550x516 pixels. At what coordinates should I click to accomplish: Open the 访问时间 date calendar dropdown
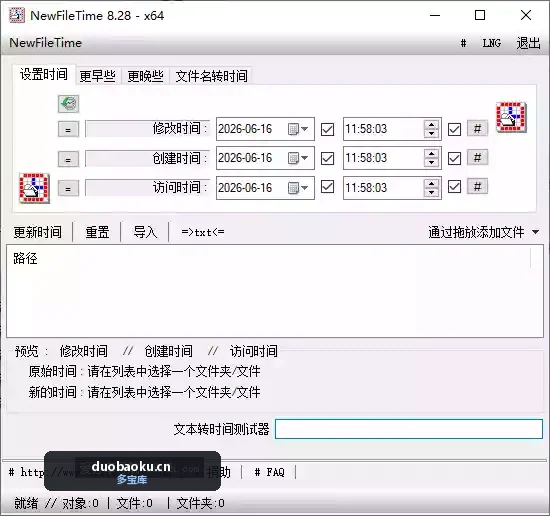tap(298, 188)
